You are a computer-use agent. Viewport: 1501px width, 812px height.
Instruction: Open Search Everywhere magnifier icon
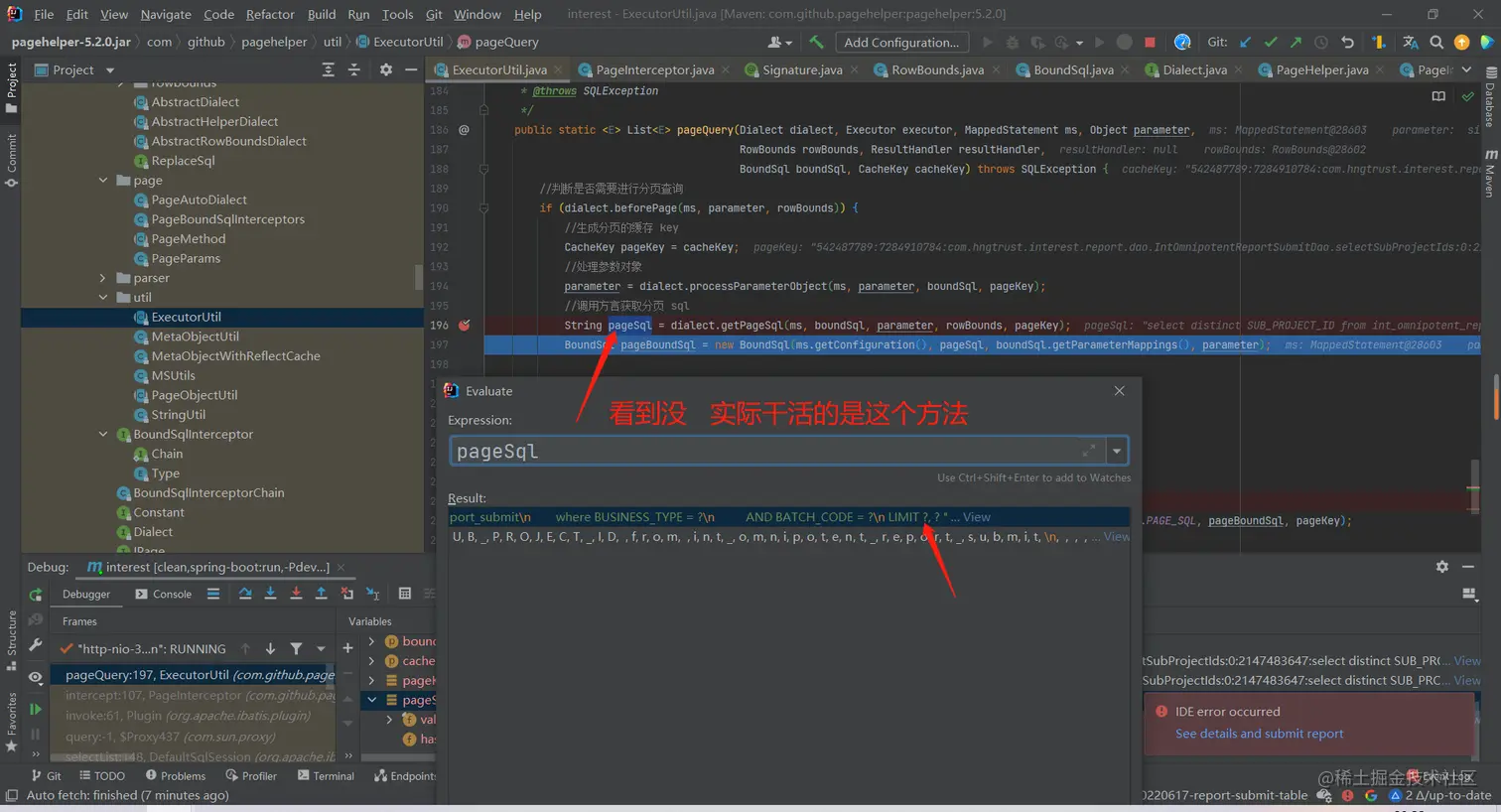1436,42
